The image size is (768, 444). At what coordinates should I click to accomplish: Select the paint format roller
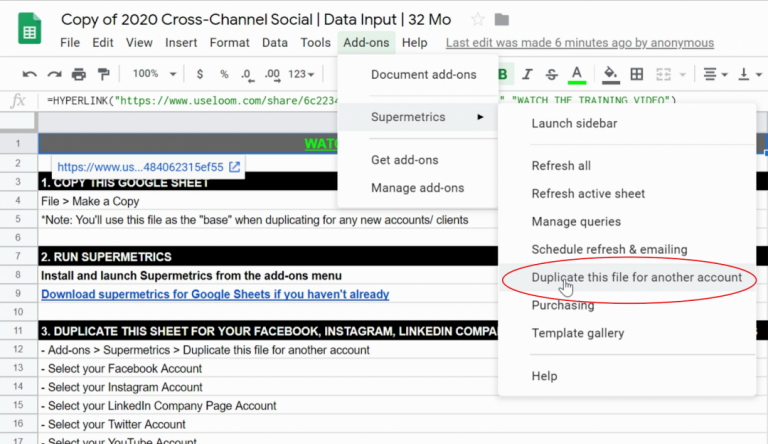click(104, 75)
